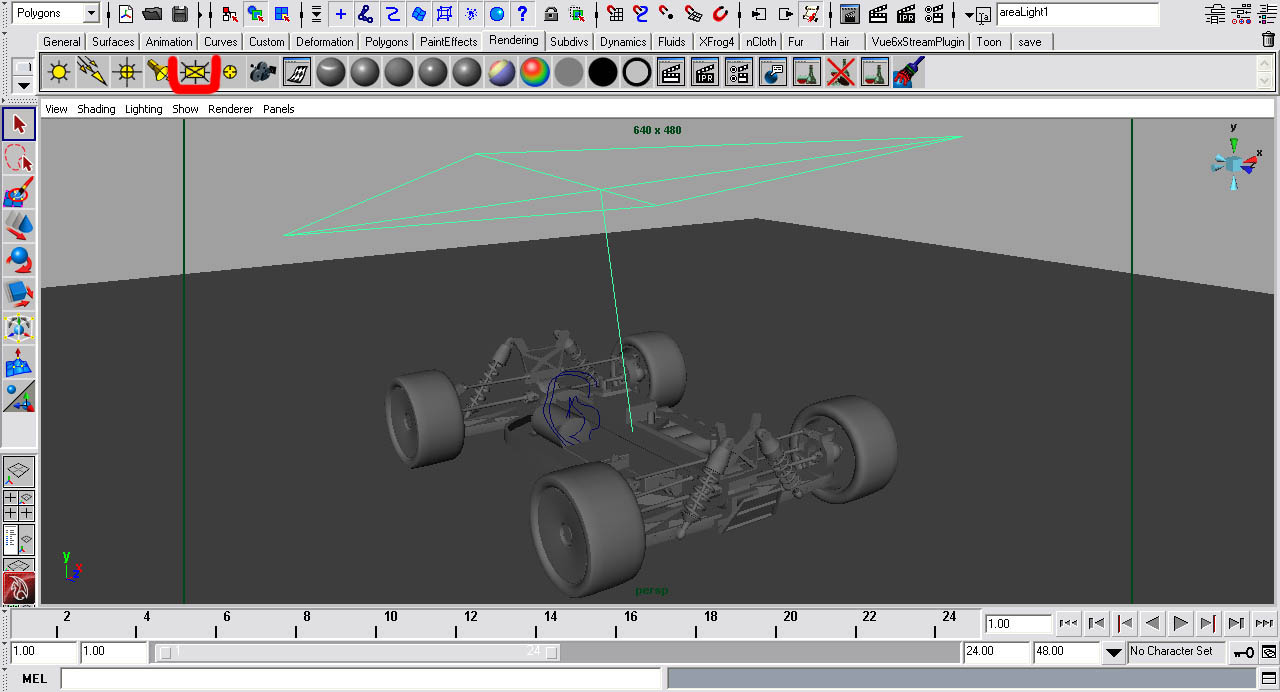Render the current frame from status line

coord(878,14)
